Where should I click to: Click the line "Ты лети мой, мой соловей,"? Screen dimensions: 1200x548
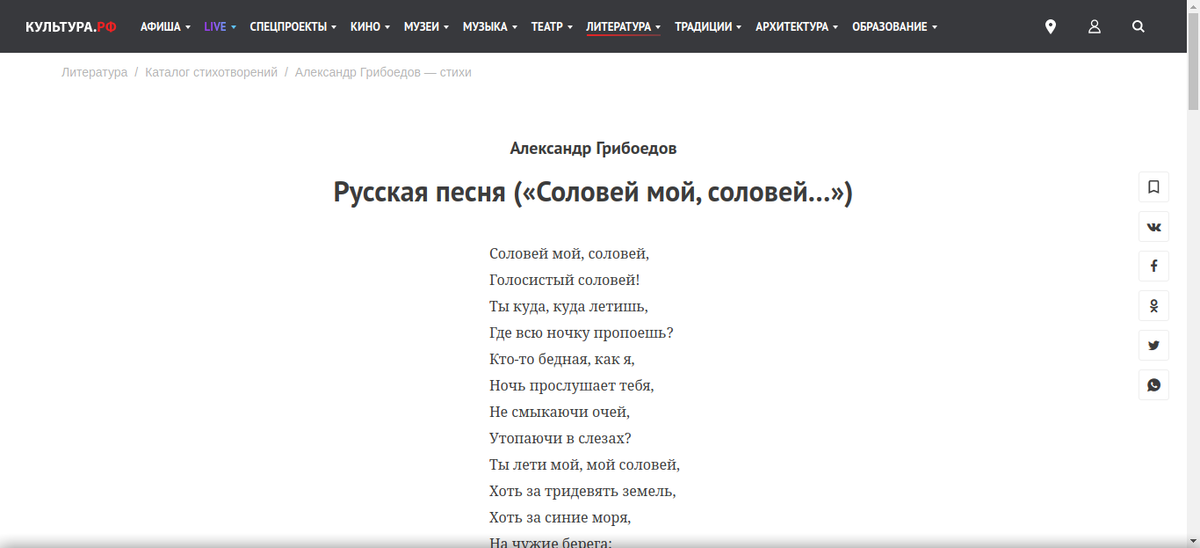tap(585, 464)
